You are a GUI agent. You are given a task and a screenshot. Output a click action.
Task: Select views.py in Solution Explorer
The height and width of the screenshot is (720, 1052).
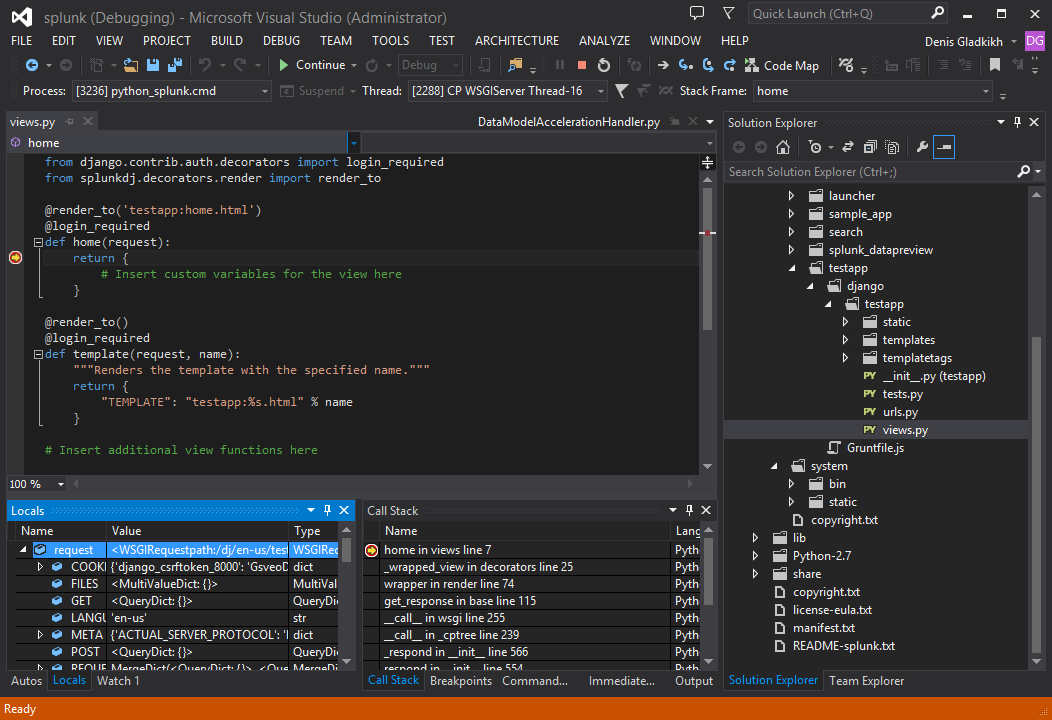tap(905, 430)
